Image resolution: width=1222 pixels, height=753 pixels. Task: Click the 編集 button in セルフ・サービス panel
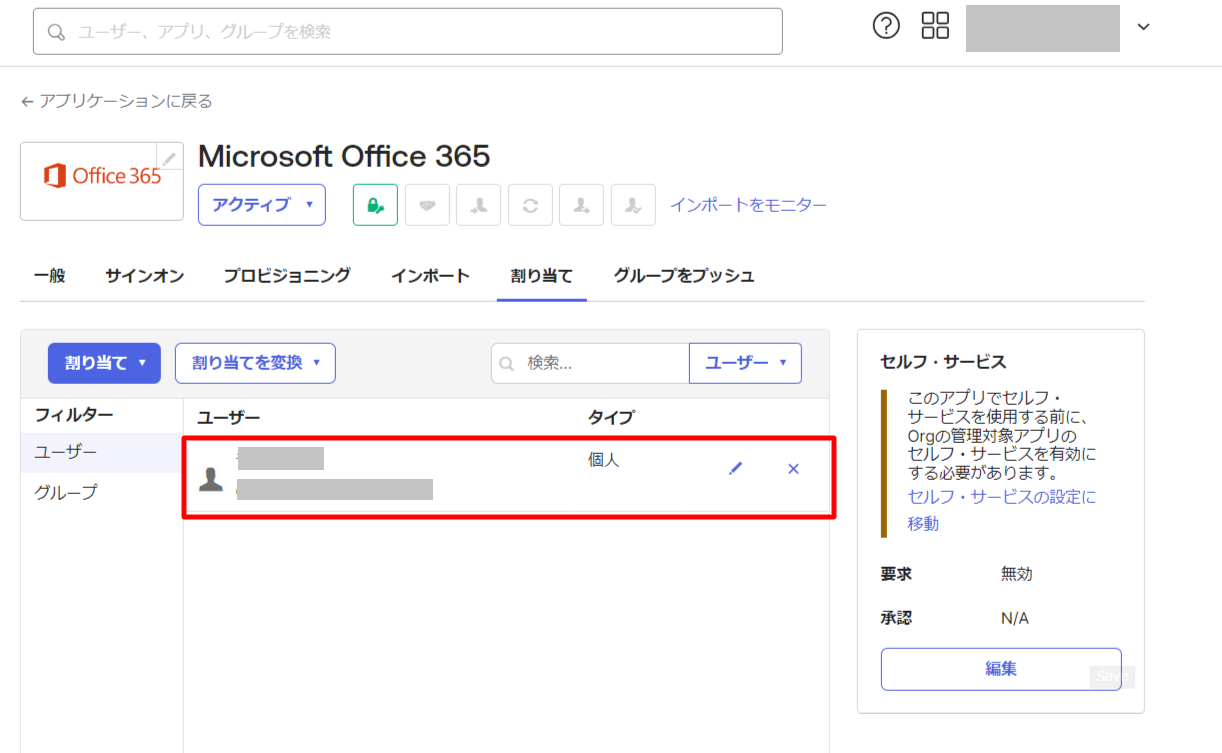click(x=1000, y=669)
